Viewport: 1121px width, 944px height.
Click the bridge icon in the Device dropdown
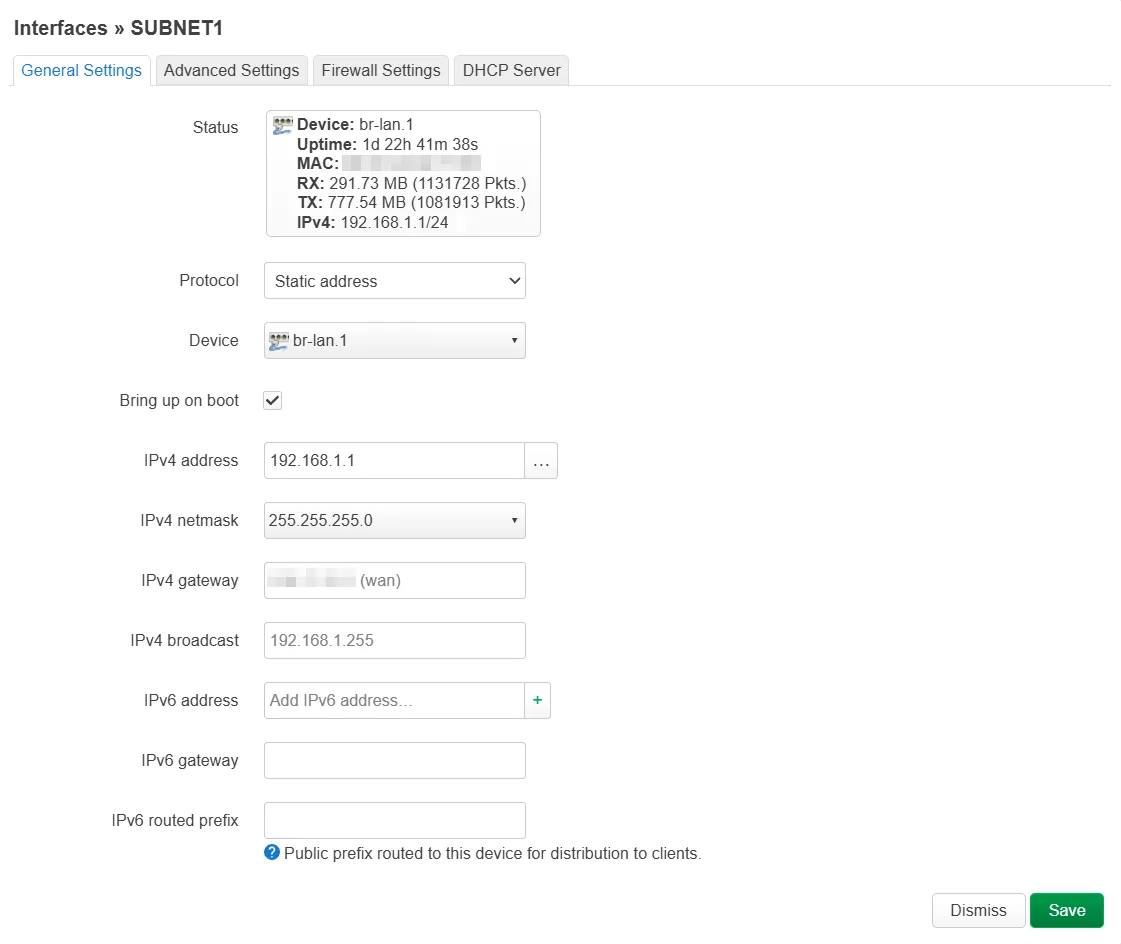click(279, 341)
